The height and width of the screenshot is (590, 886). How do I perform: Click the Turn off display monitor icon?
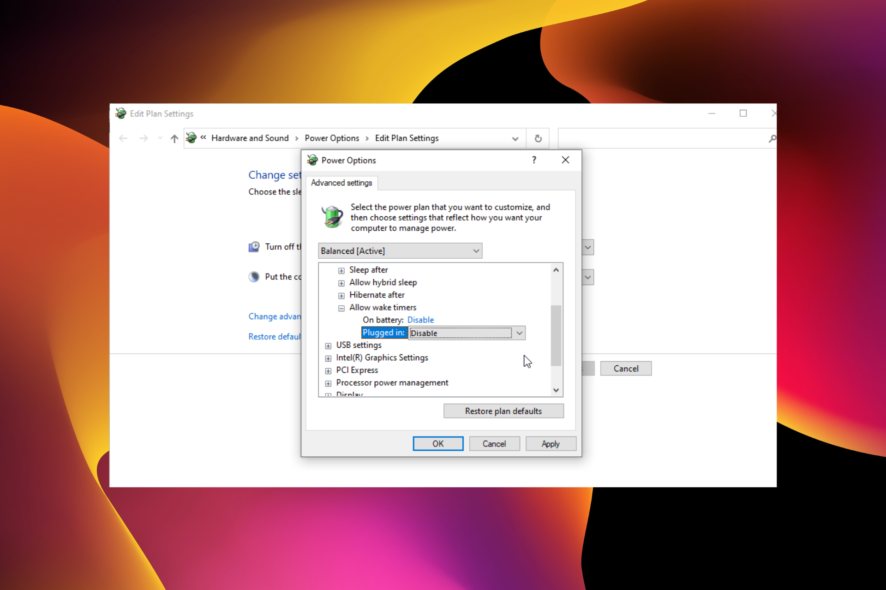click(x=254, y=247)
